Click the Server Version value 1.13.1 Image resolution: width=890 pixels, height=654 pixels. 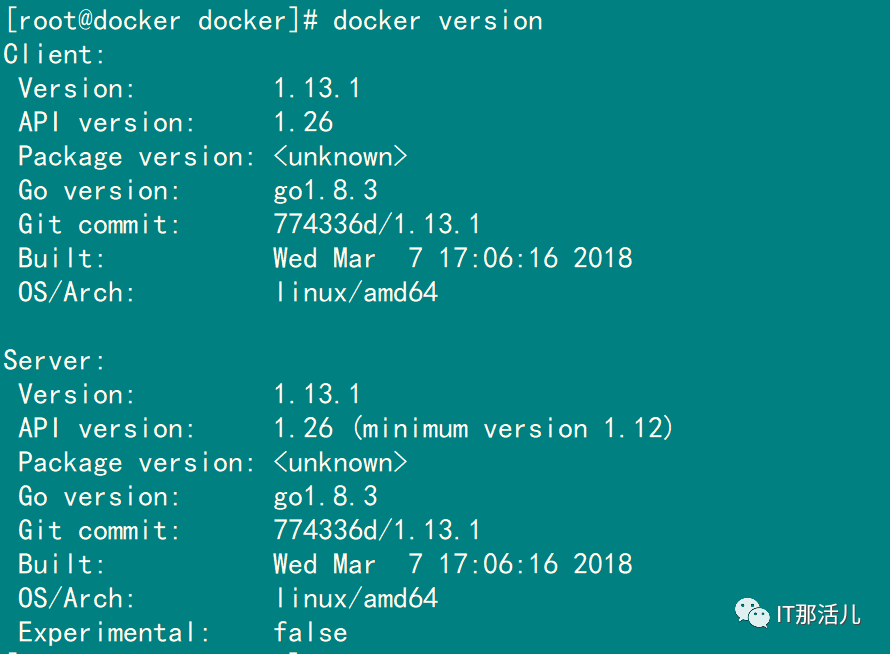coord(317,395)
